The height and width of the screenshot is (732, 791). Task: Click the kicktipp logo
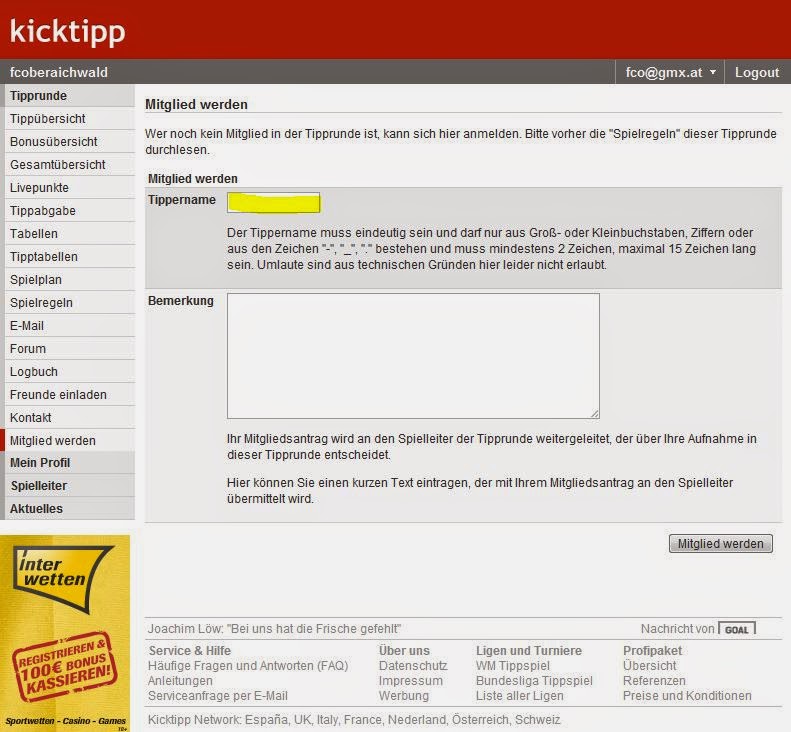[67, 32]
